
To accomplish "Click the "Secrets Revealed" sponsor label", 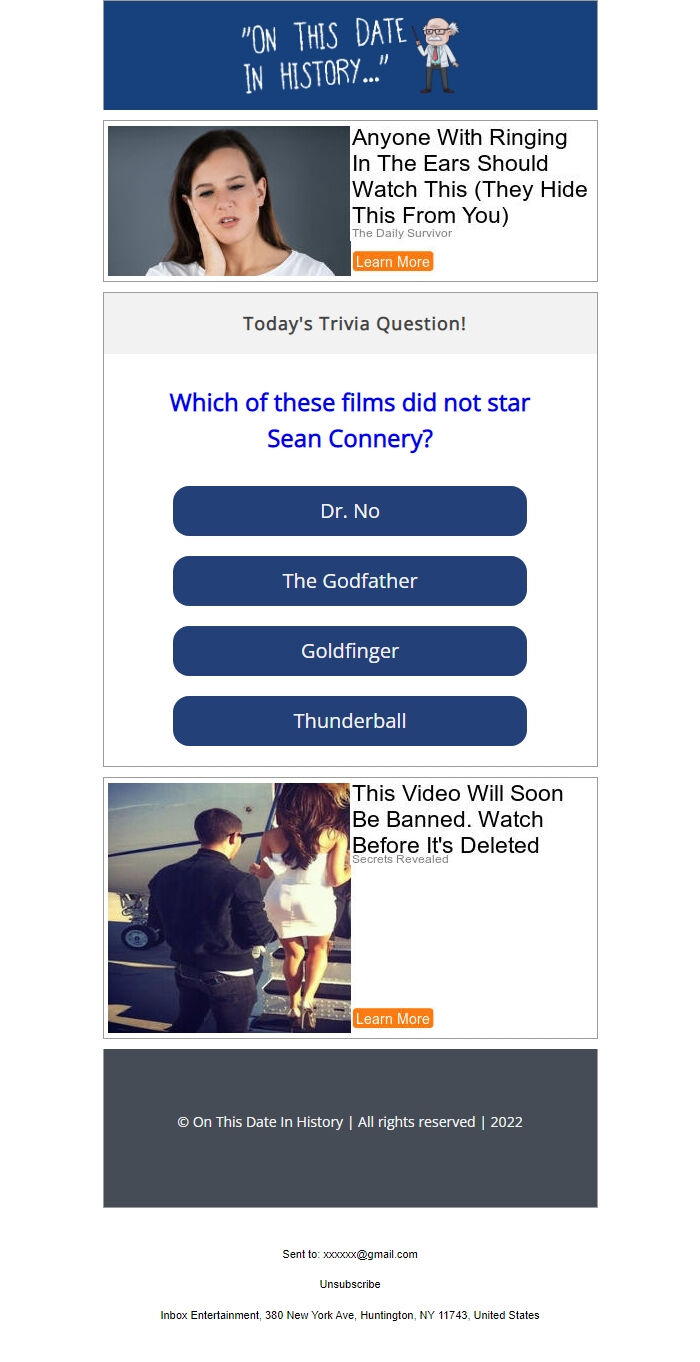I will (x=400, y=859).
